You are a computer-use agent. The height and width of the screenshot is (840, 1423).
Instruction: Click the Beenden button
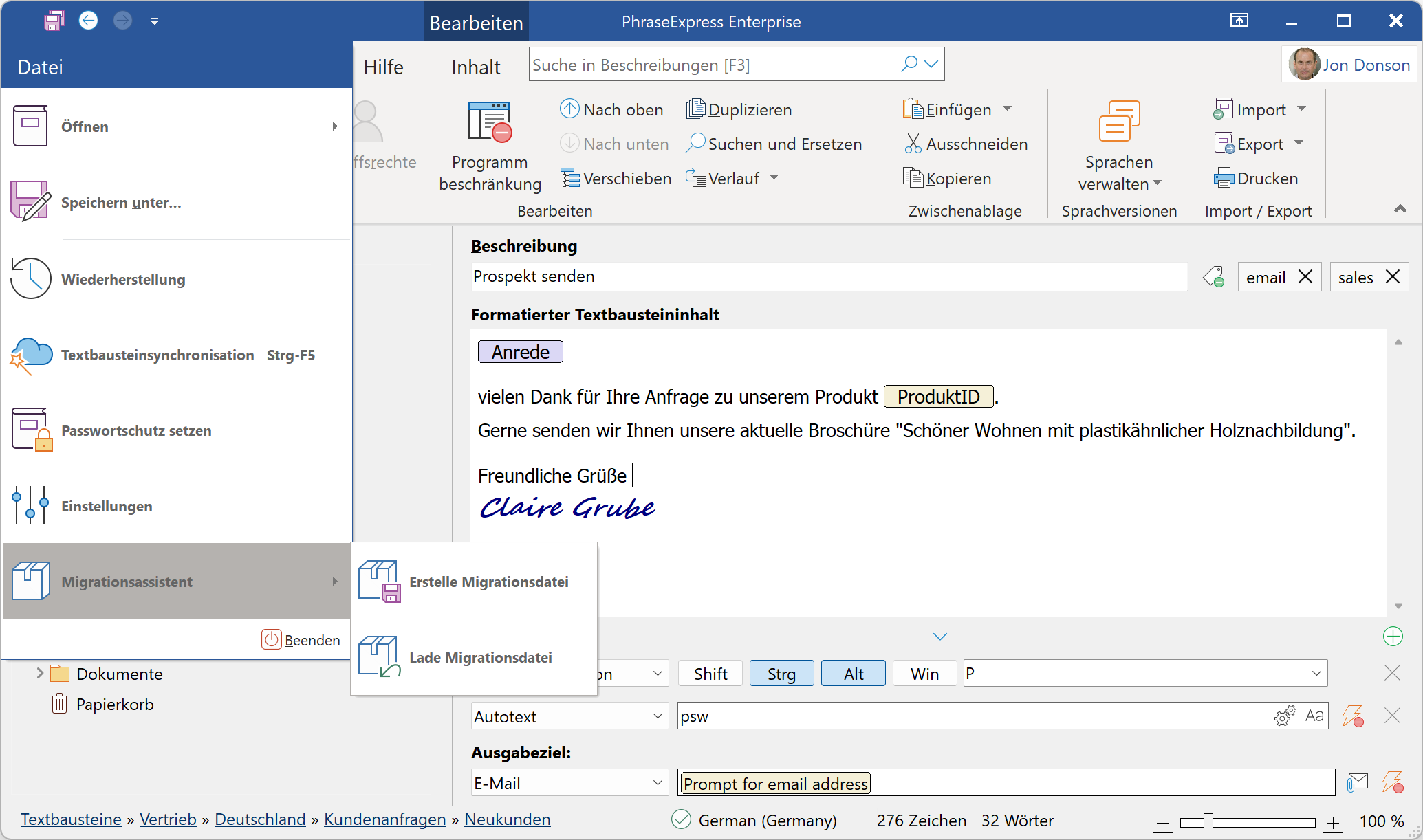pos(301,640)
